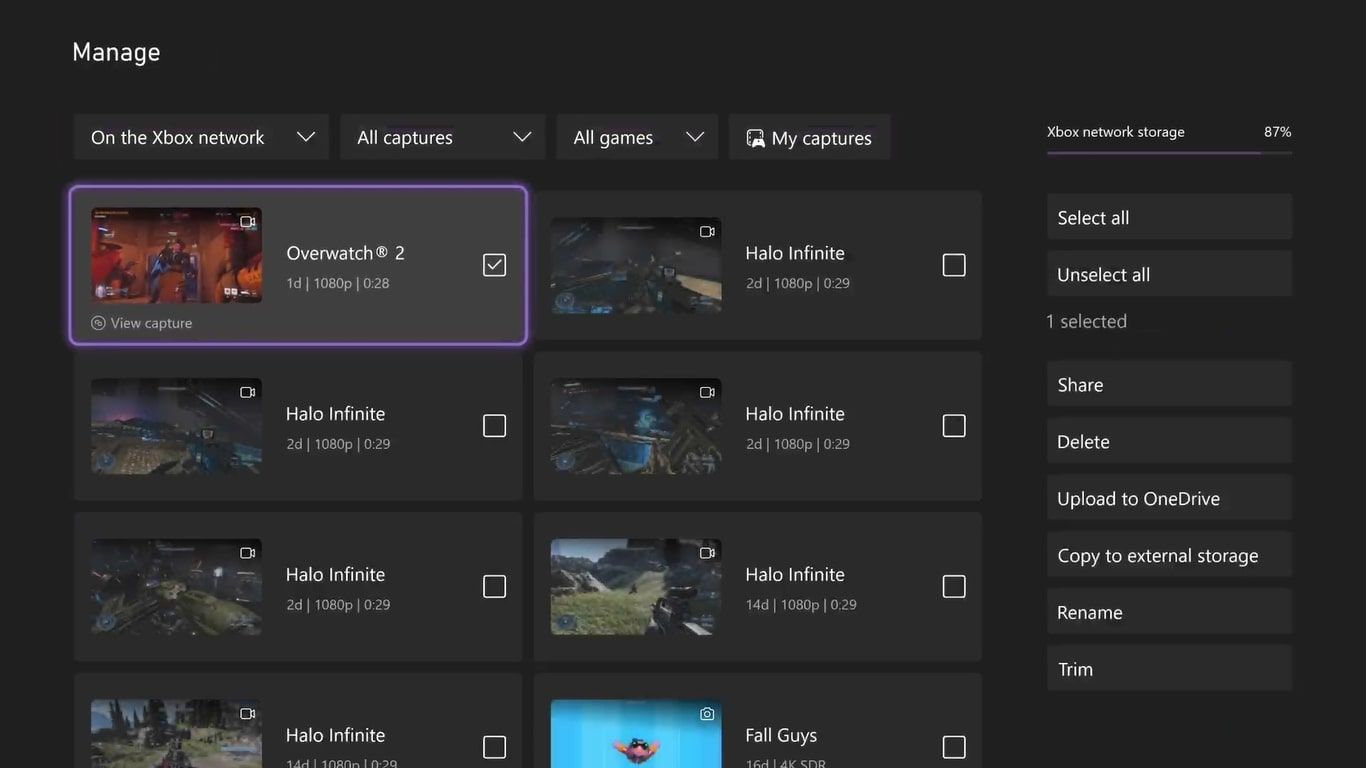Expand the All captures filter
Image resolution: width=1366 pixels, height=768 pixels.
[442, 137]
